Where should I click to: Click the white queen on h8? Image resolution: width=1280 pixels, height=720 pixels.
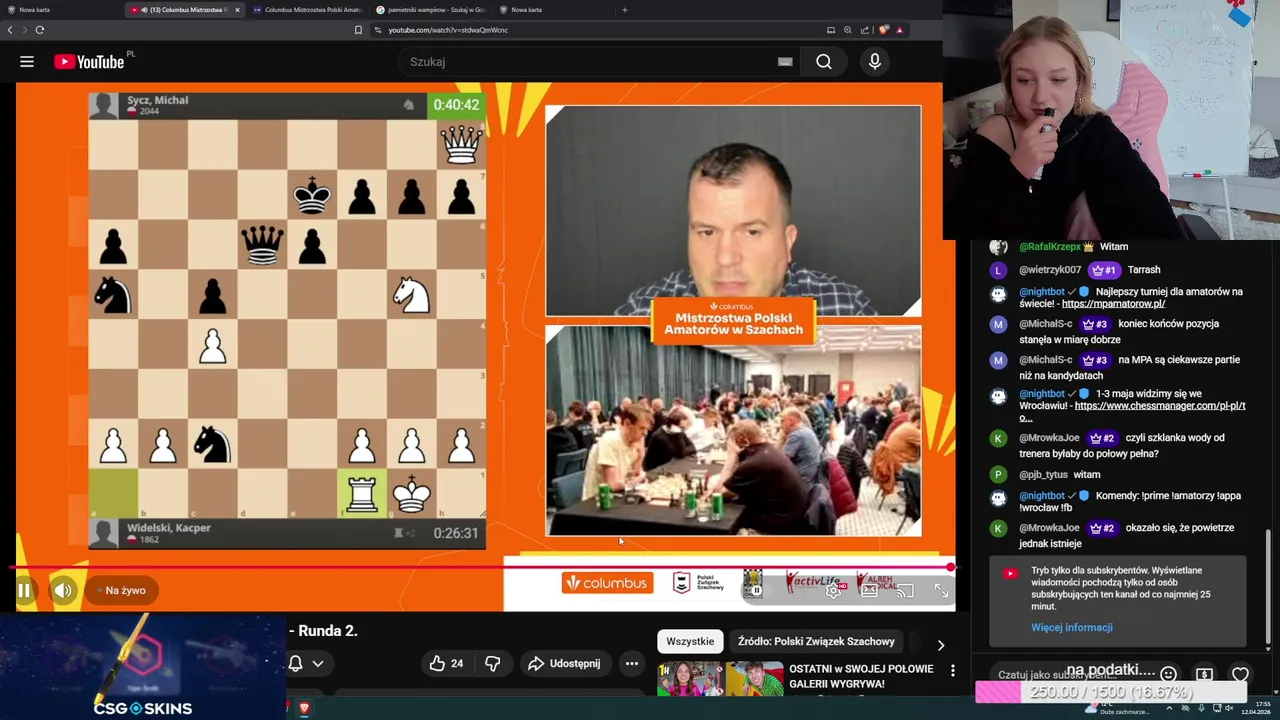click(461, 145)
